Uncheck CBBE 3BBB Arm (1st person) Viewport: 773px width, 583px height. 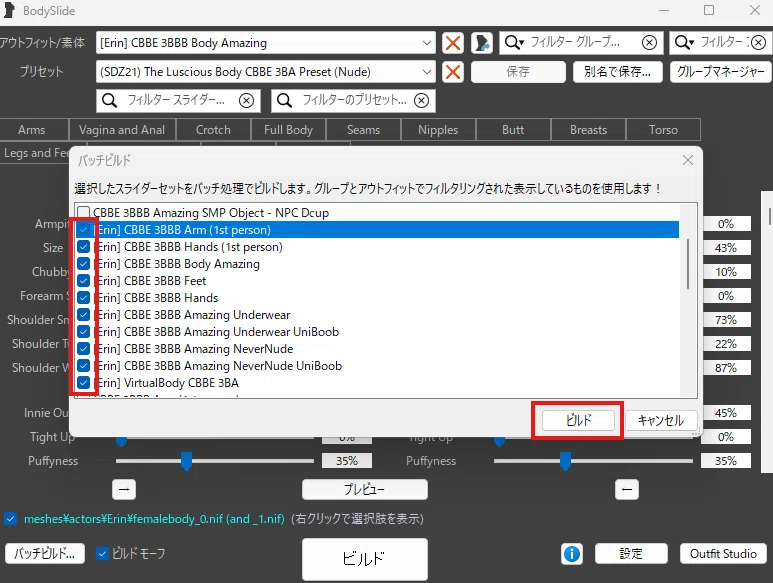click(x=84, y=230)
